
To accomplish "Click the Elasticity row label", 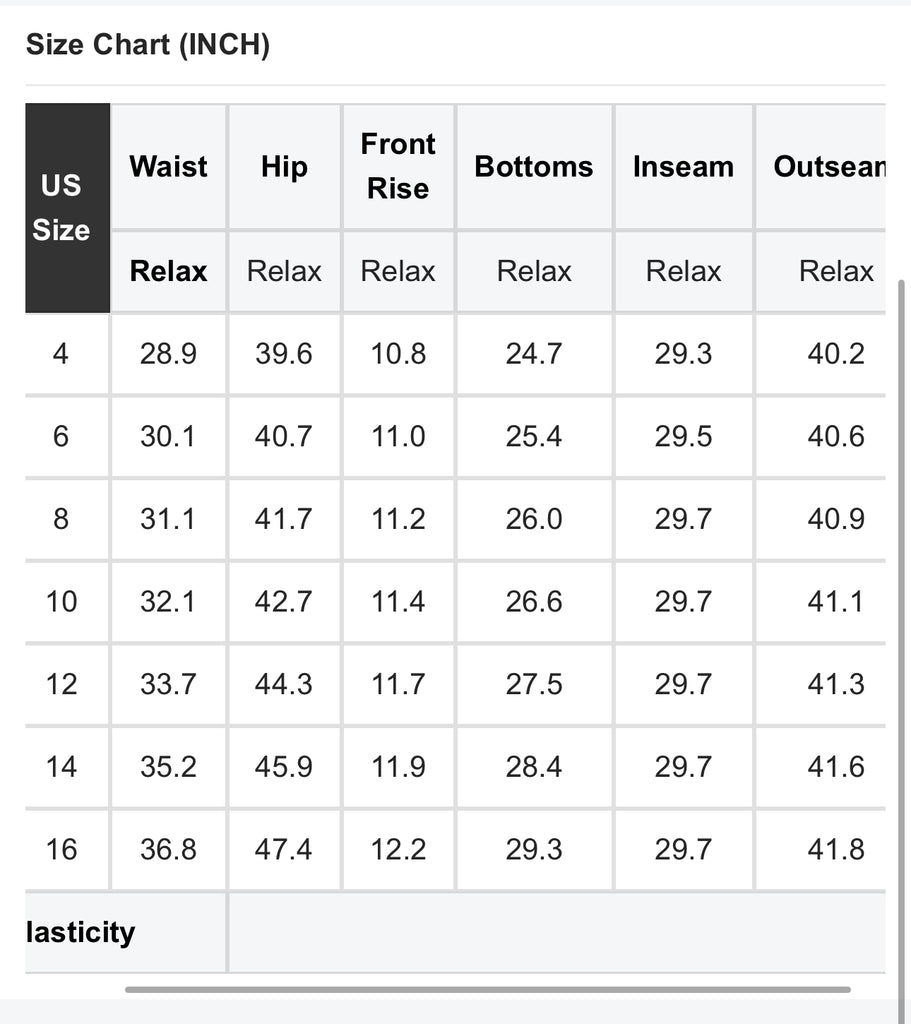I will click(x=80, y=932).
